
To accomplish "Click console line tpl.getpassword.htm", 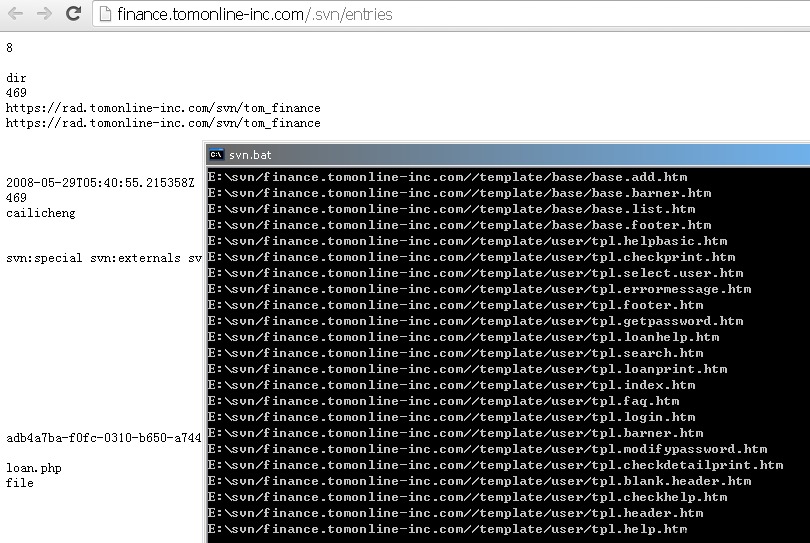I will (475, 321).
